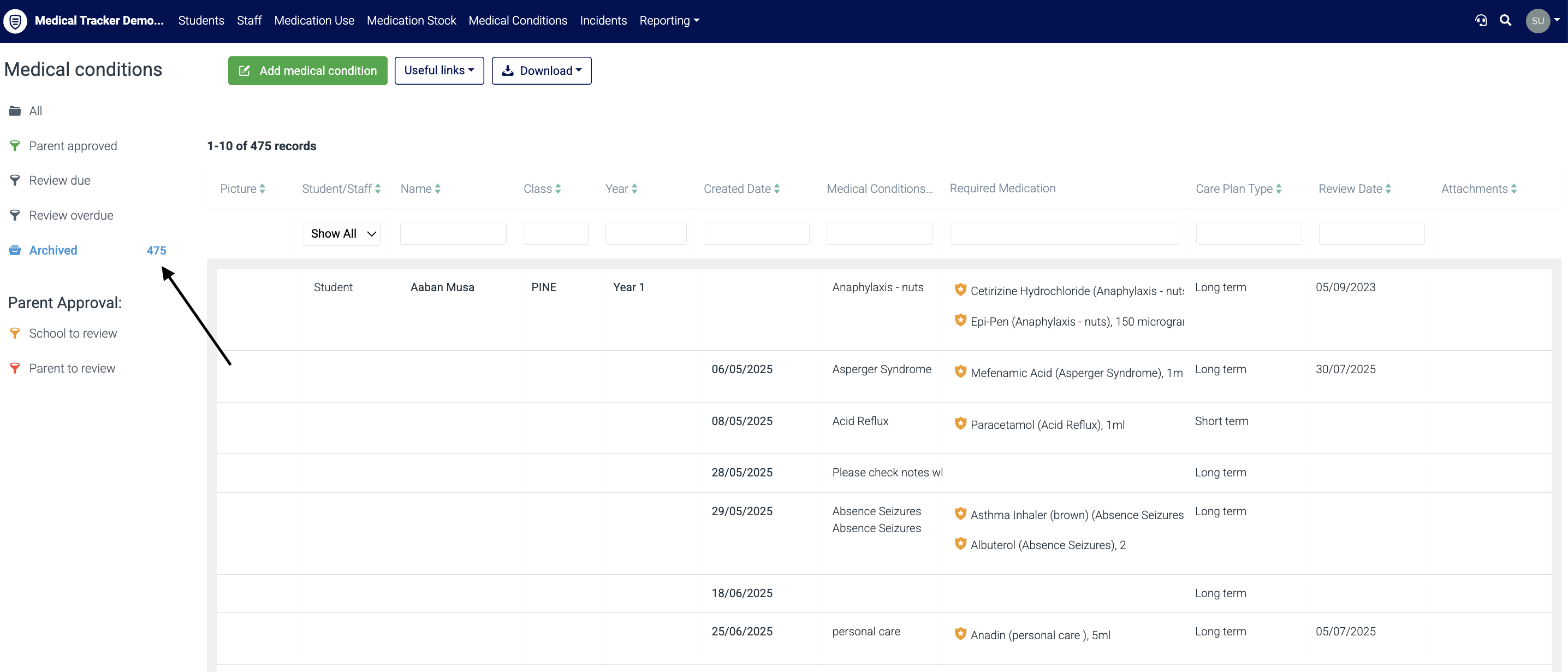Viewport: 1568px width, 672px height.
Task: Click the Review overdue funnel icon
Action: point(15,216)
